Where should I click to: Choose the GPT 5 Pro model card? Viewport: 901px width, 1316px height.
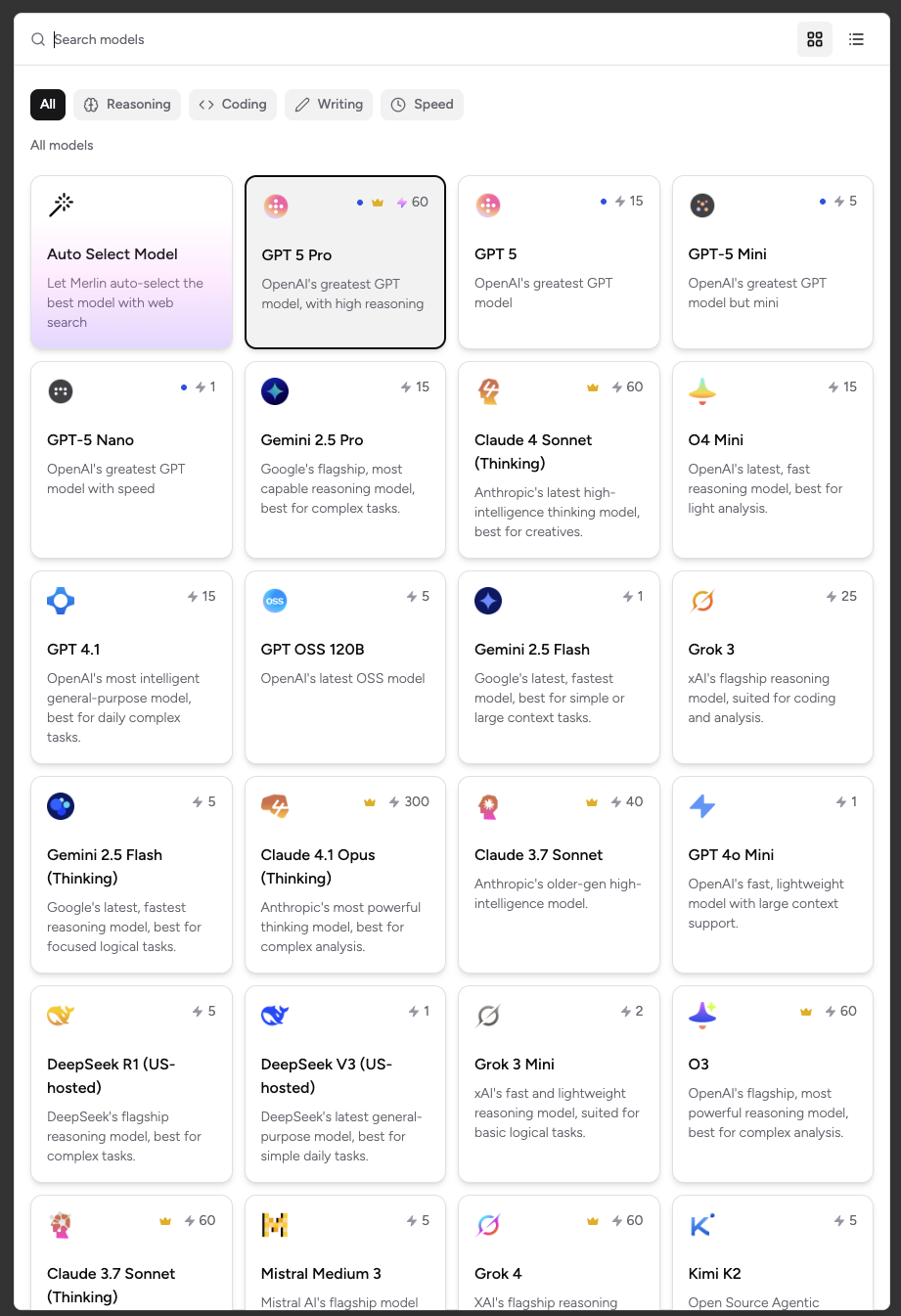pos(345,262)
